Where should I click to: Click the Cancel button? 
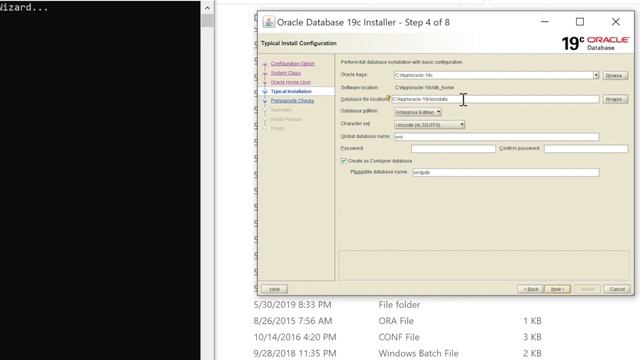pyautogui.click(x=617, y=289)
